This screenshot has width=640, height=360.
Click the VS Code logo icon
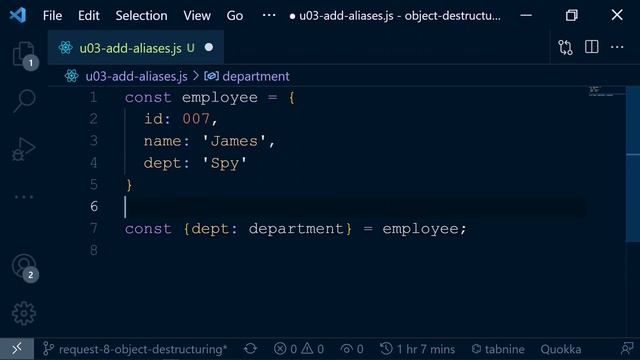tap(18, 16)
